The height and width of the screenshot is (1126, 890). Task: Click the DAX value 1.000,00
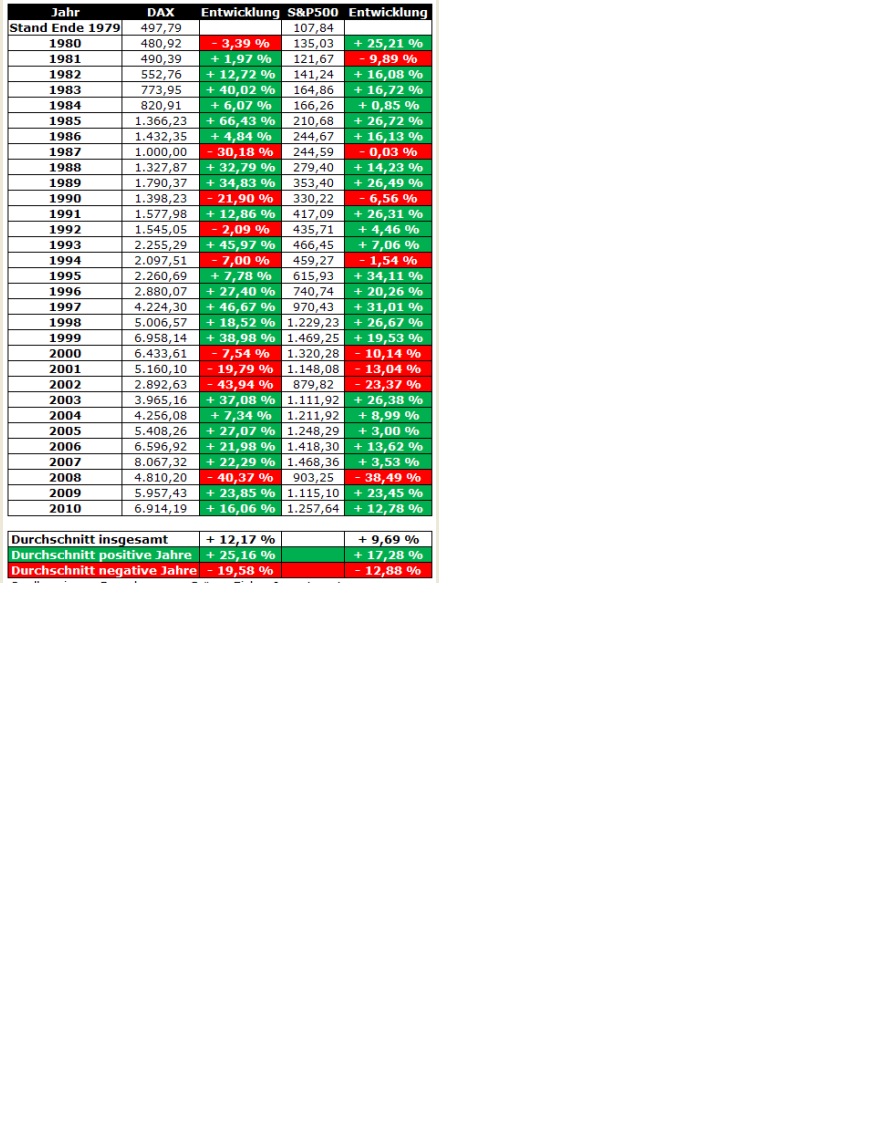point(161,152)
